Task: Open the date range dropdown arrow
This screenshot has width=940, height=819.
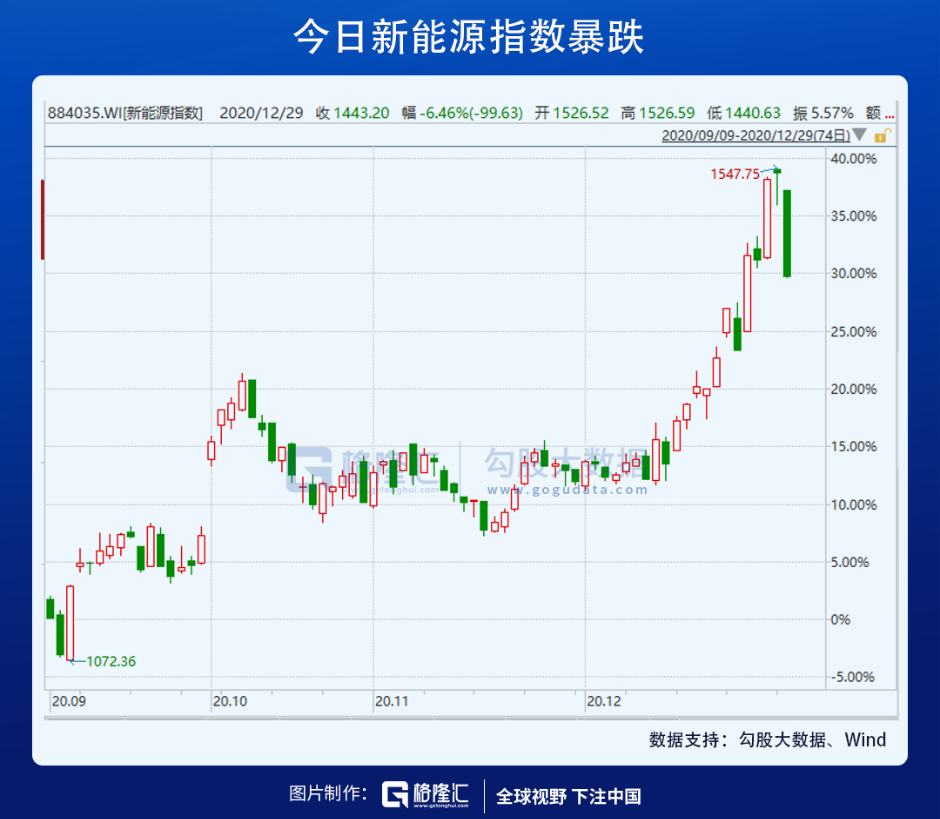Action: tap(858, 137)
